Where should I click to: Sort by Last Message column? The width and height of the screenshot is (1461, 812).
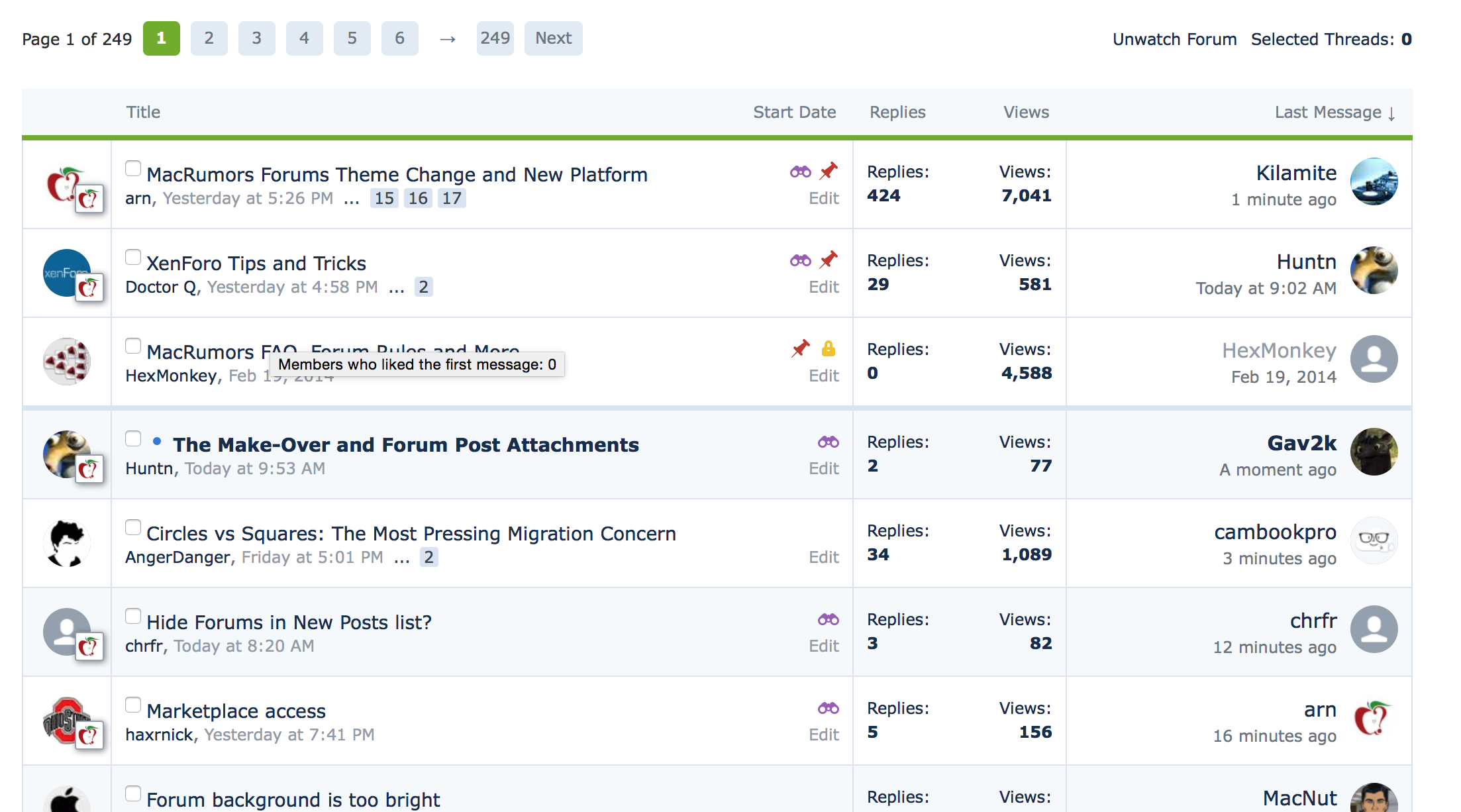(1335, 113)
